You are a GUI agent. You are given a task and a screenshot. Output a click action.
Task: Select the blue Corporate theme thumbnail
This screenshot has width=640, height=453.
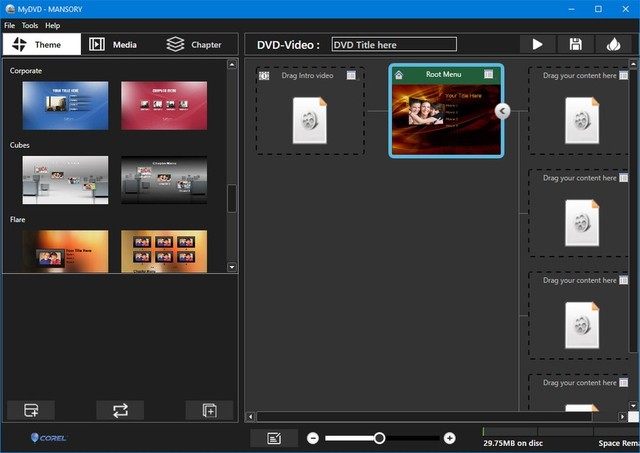[65, 105]
